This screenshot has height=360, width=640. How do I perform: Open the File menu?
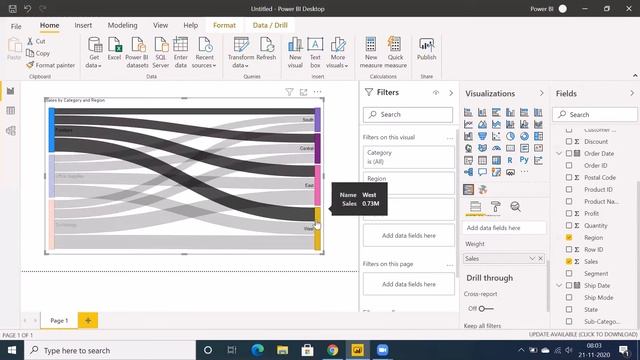(16, 26)
